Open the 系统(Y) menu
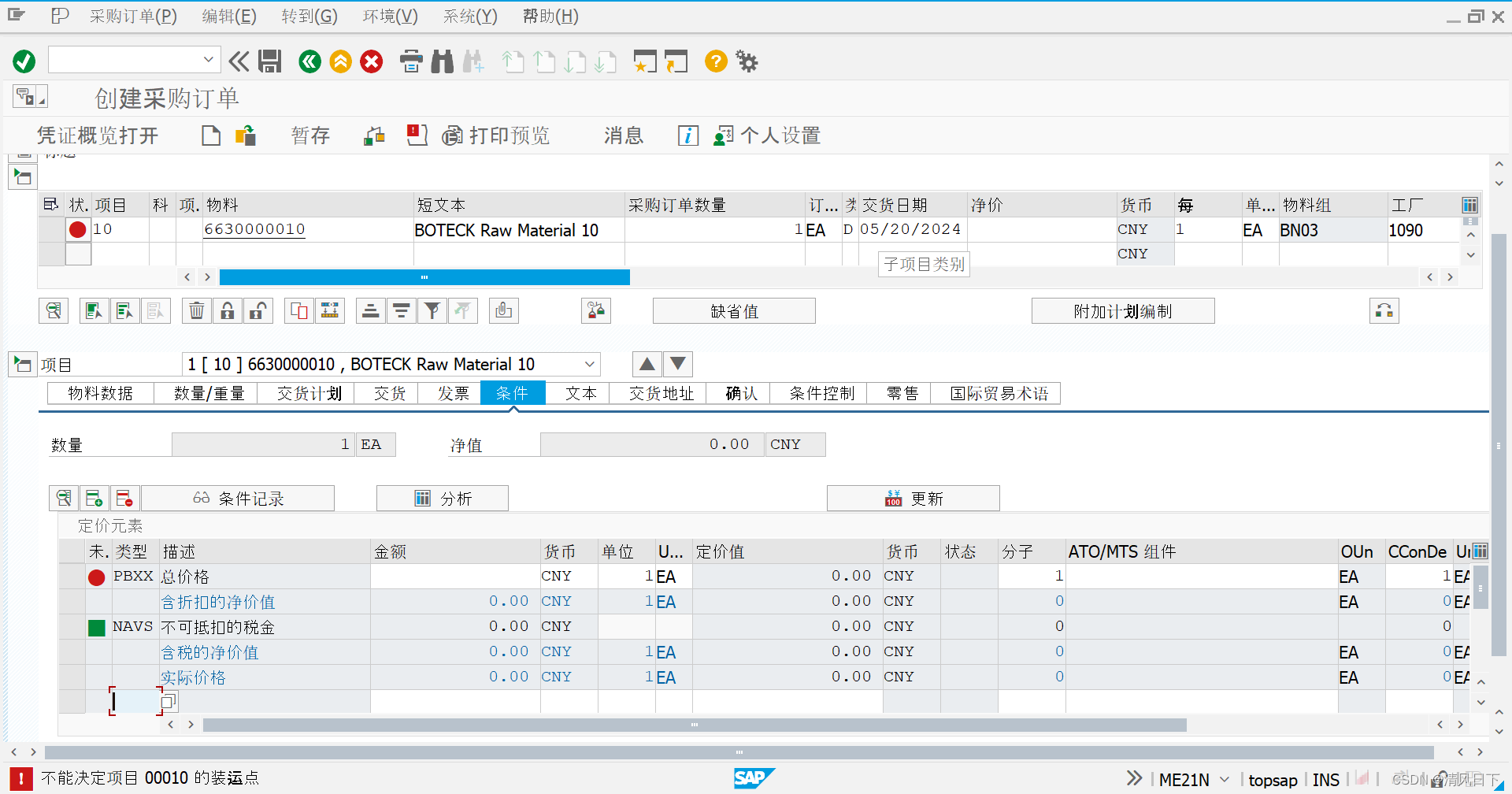 tap(469, 16)
